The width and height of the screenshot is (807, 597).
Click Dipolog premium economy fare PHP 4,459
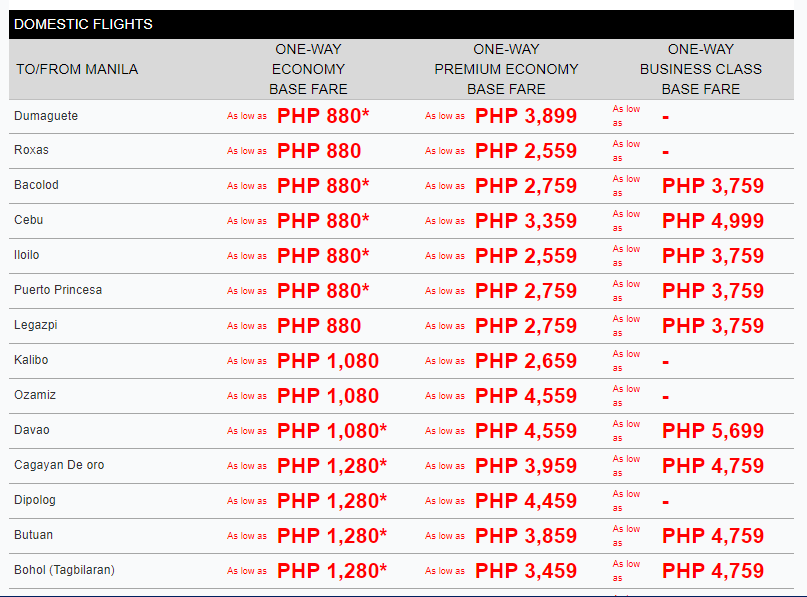click(525, 501)
